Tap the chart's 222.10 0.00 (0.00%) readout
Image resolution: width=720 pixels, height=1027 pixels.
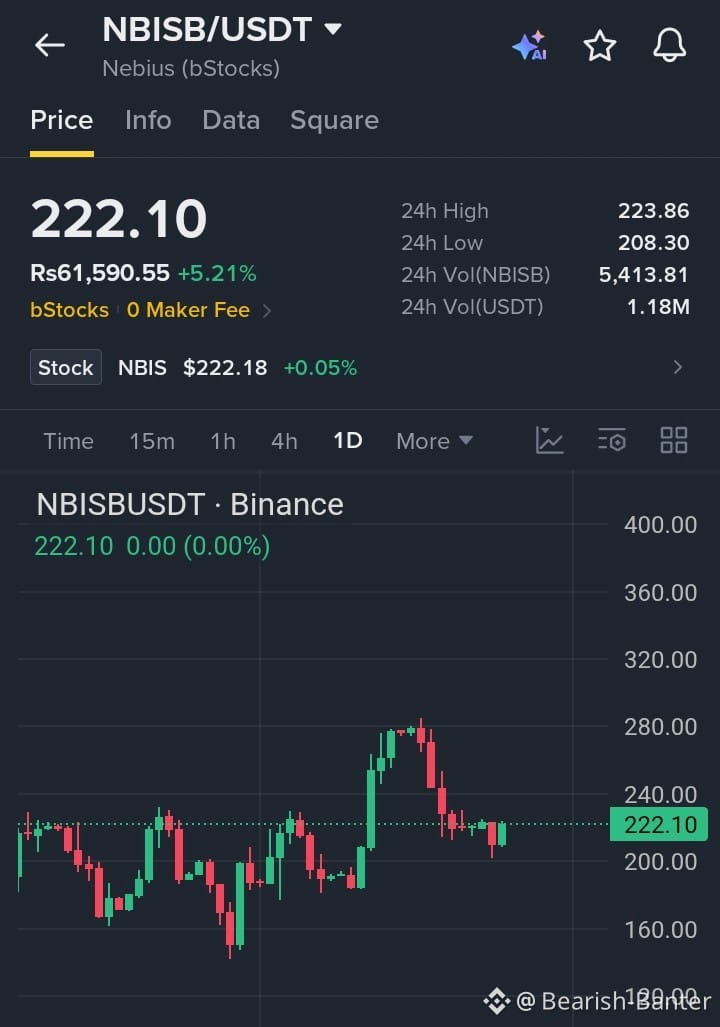coord(152,546)
